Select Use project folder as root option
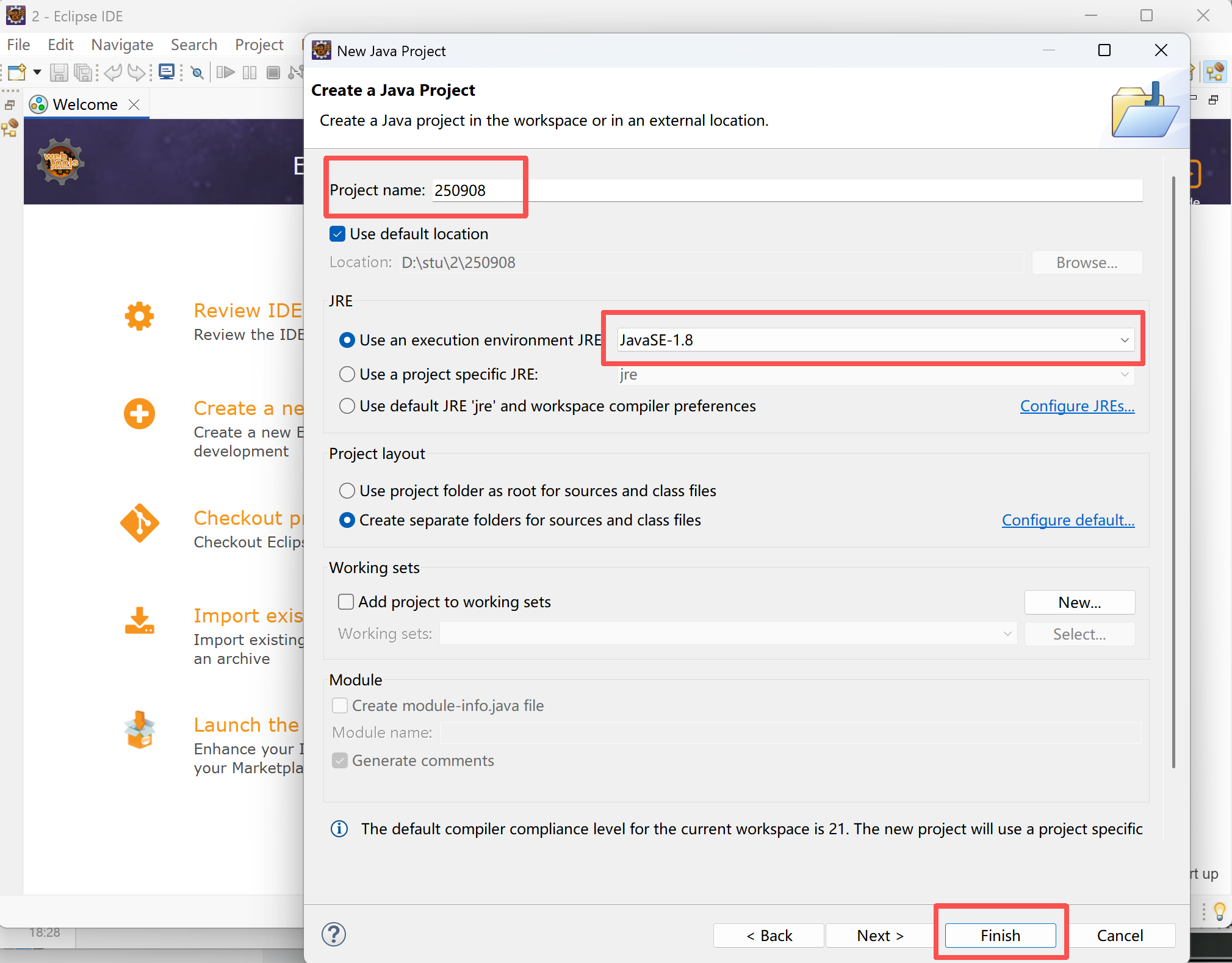This screenshot has height=963, width=1232. tap(347, 491)
